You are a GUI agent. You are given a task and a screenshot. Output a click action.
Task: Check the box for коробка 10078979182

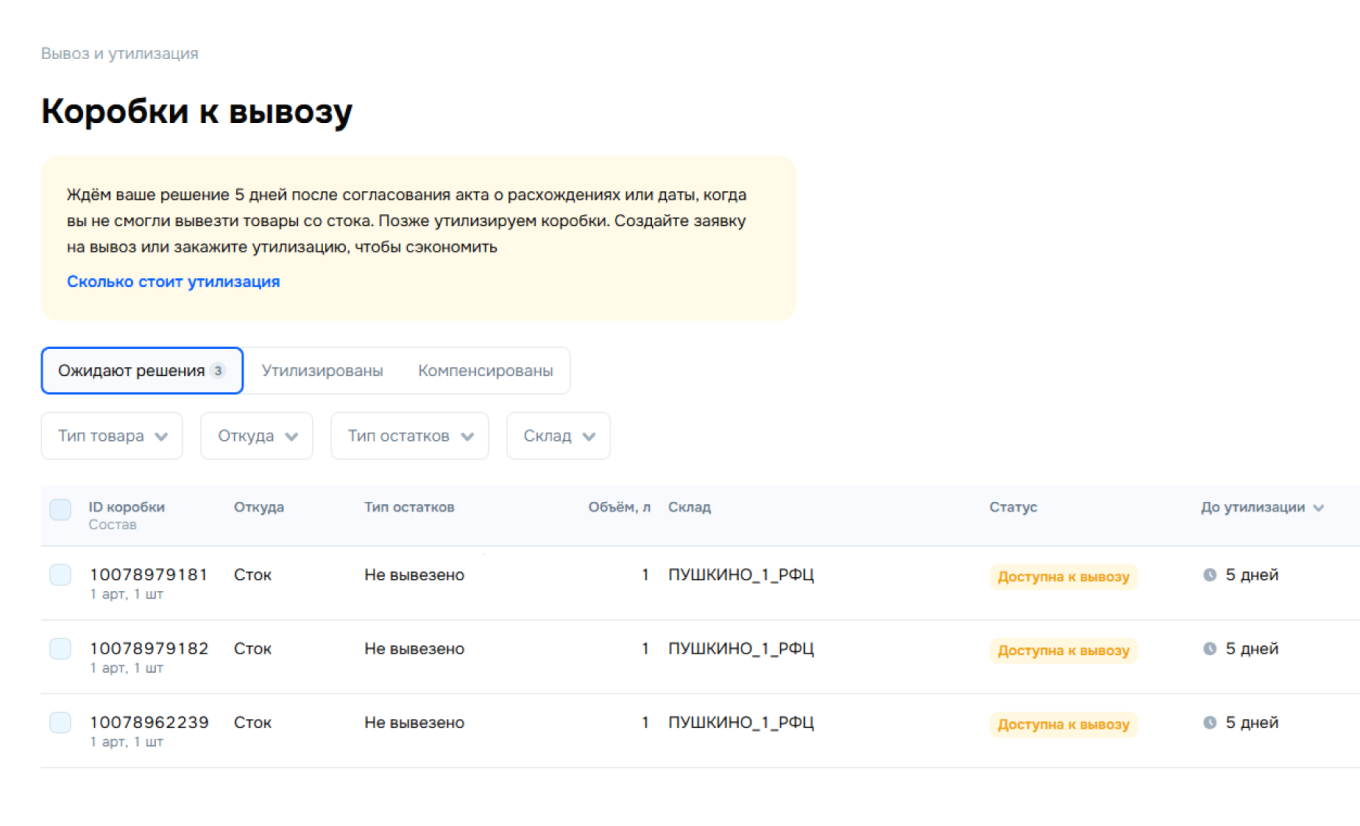pyautogui.click(x=60, y=648)
